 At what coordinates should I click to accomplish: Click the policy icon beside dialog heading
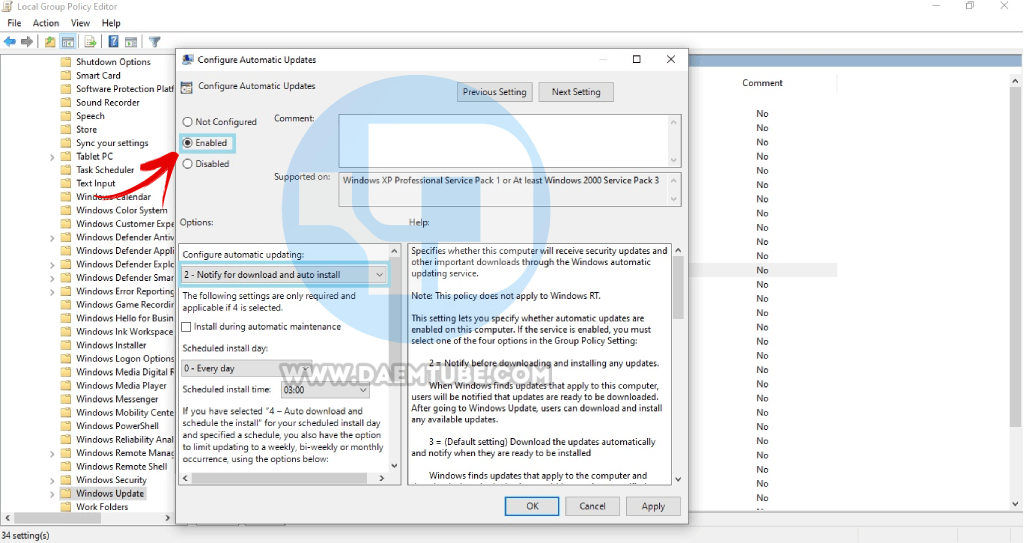pos(187,86)
